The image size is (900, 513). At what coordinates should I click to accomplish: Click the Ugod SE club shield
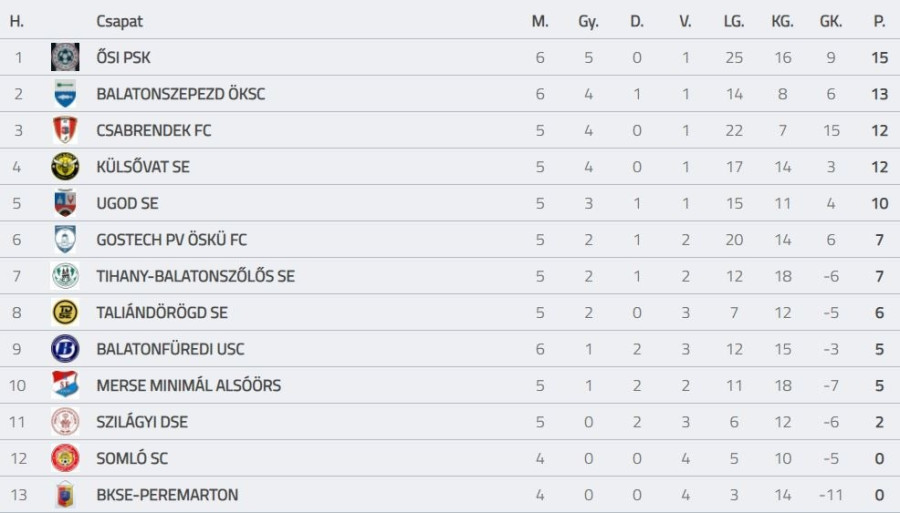(x=65, y=203)
